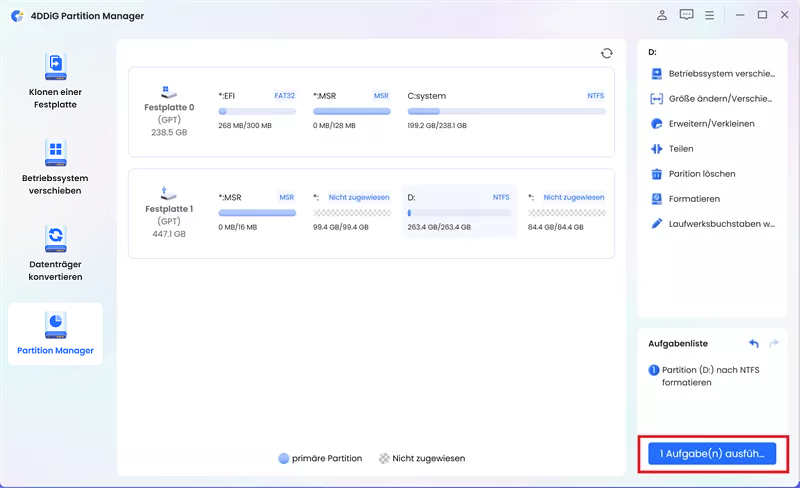Click the NTFS label of D:
The image size is (800, 488).
[x=501, y=197]
